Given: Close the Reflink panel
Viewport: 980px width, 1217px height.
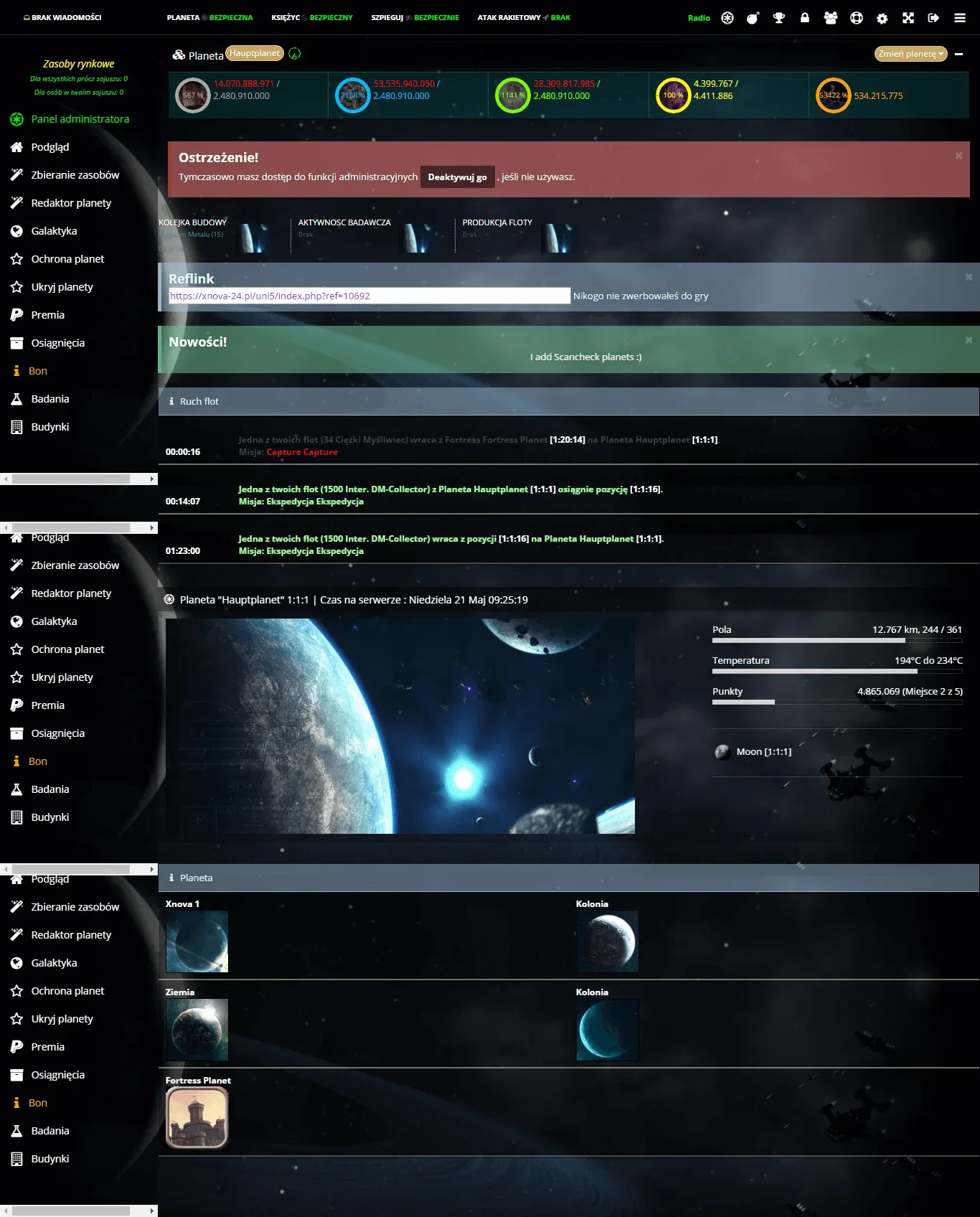Looking at the screenshot, I should click(x=969, y=277).
